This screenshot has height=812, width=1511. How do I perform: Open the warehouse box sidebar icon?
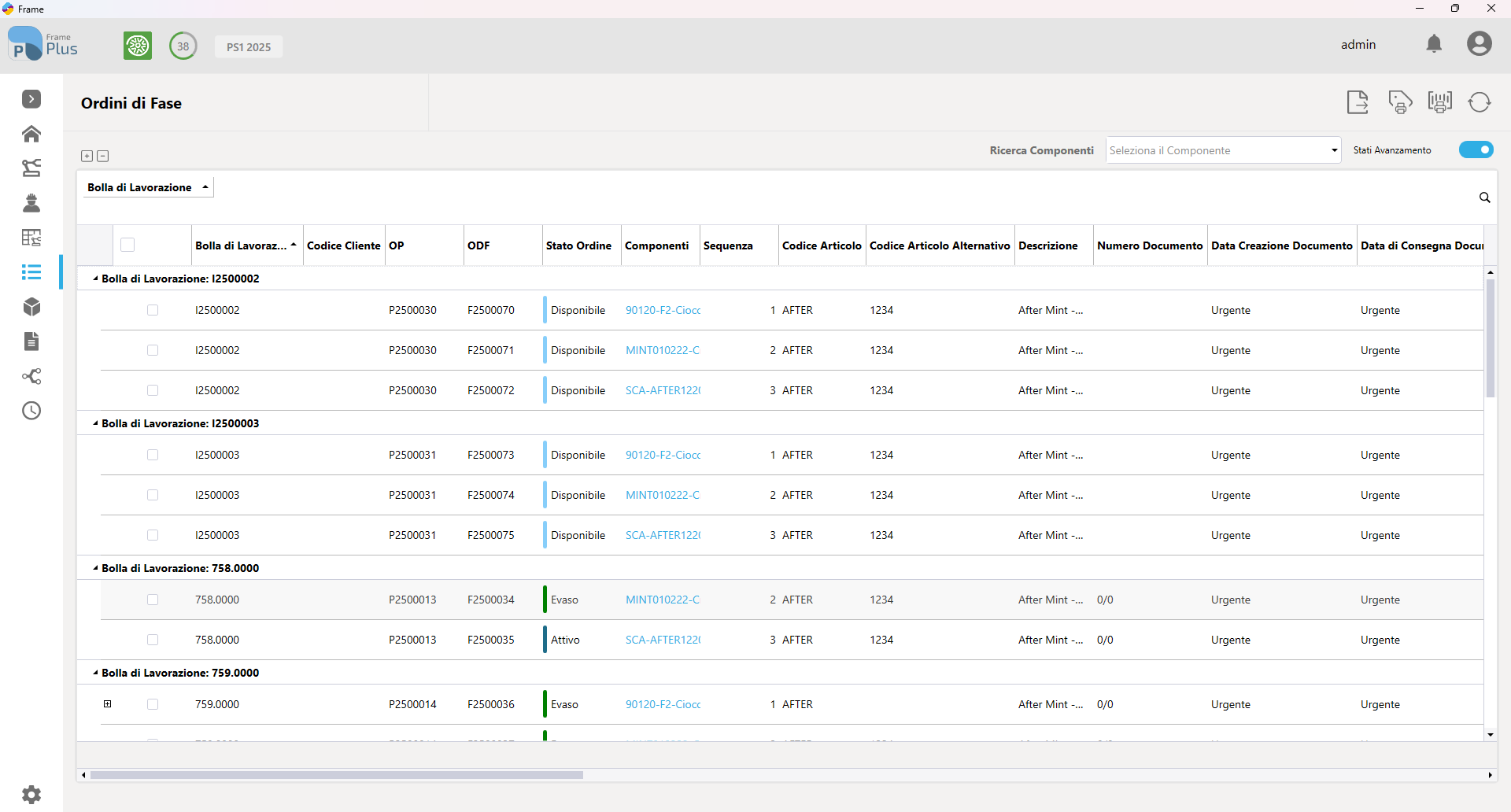[x=31, y=307]
